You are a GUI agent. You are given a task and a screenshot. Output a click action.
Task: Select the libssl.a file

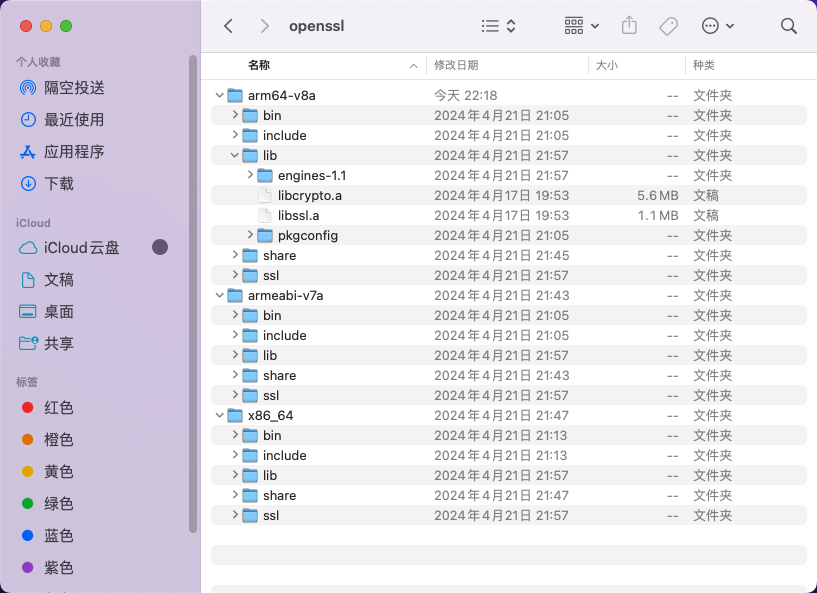point(509,215)
